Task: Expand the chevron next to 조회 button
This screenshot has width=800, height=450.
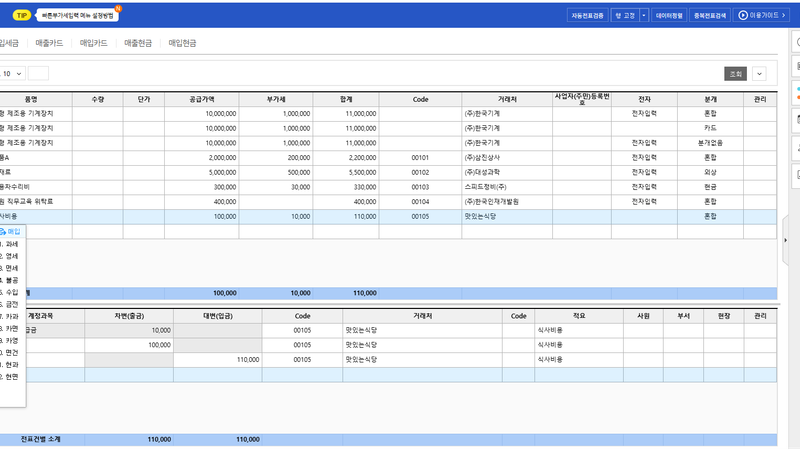Action: tap(759, 74)
